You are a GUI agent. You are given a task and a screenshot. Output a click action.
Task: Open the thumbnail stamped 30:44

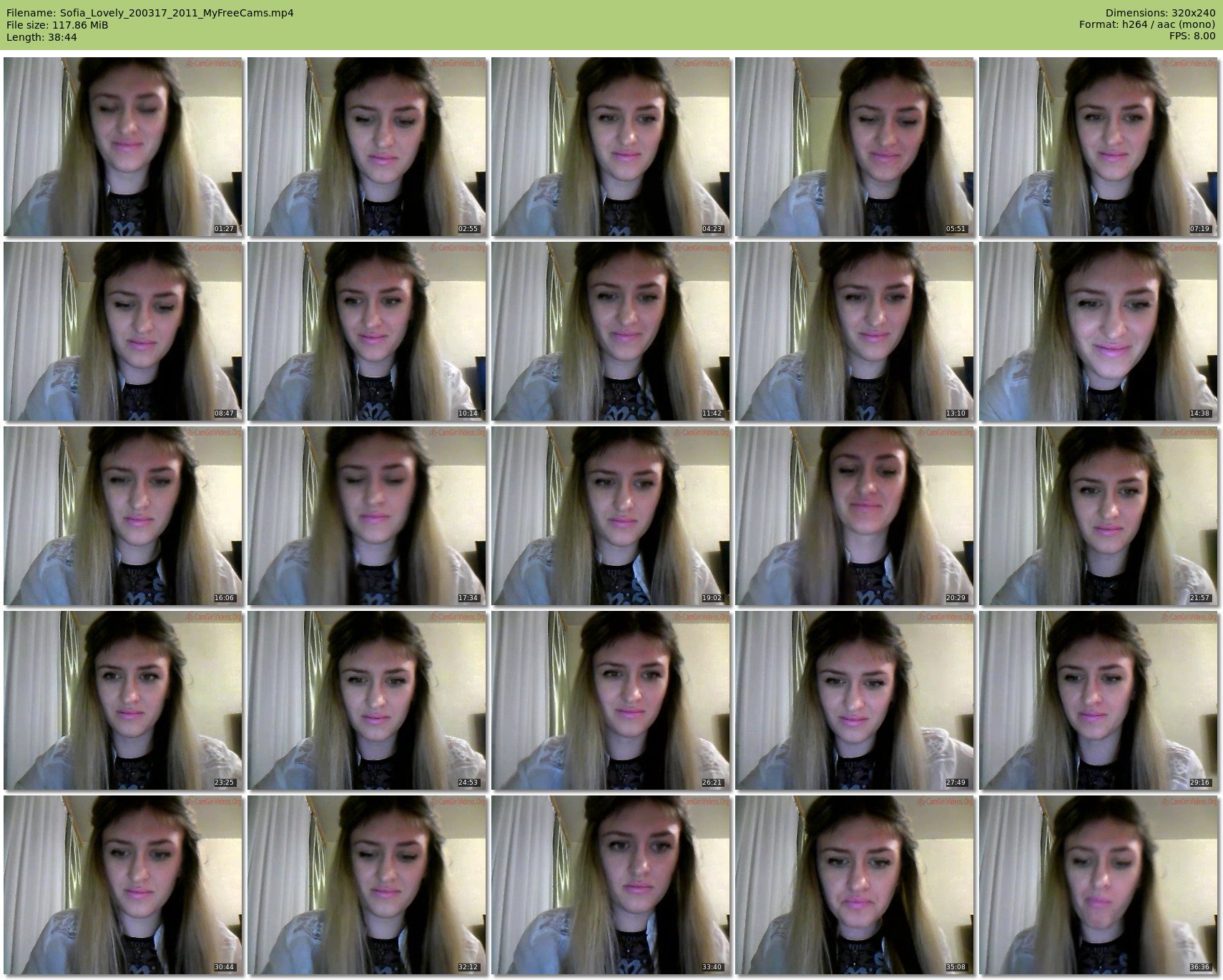(123, 885)
